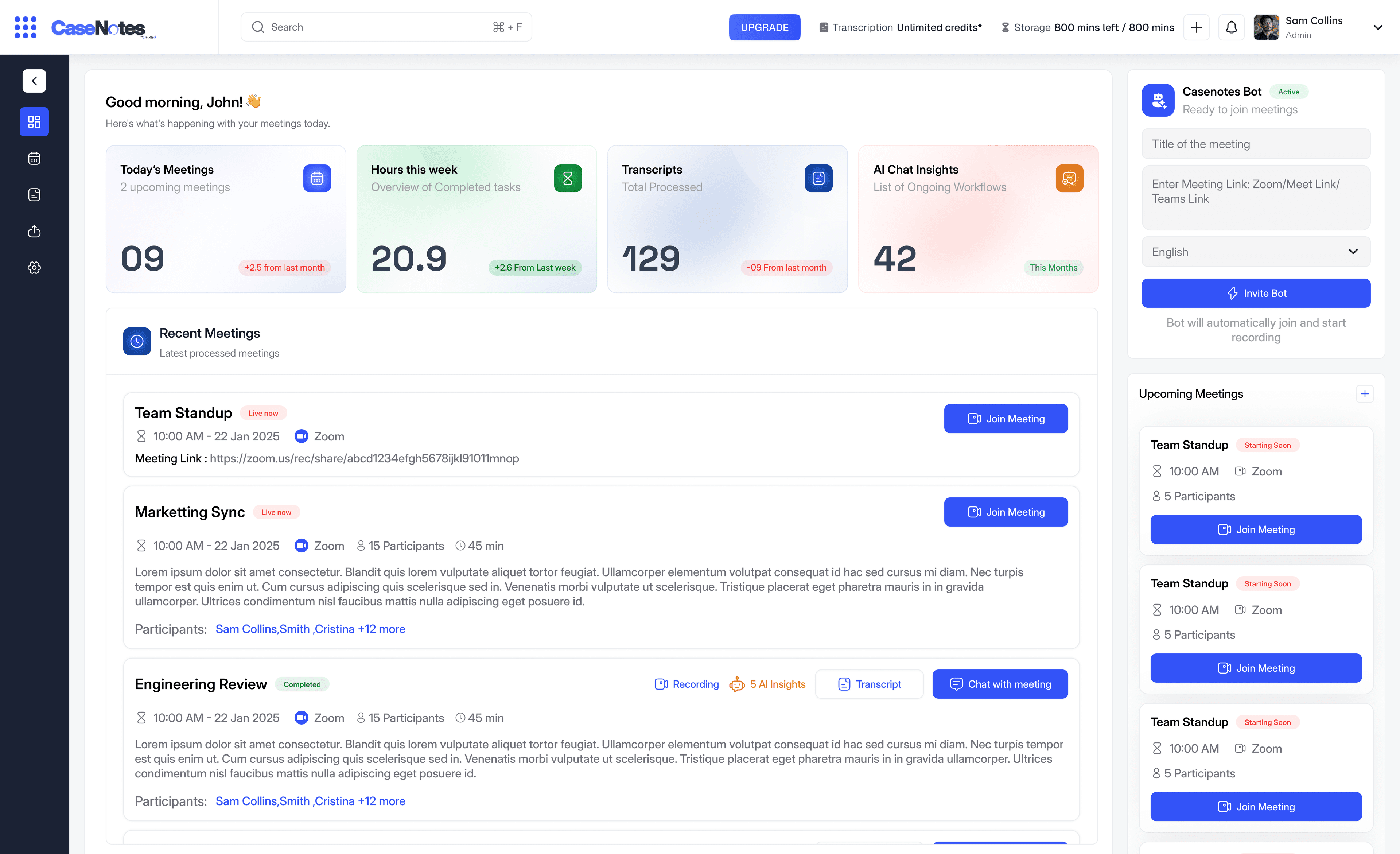Open Chat with meeting for Engineering Review
Viewport: 1400px width, 854px height.
[999, 684]
